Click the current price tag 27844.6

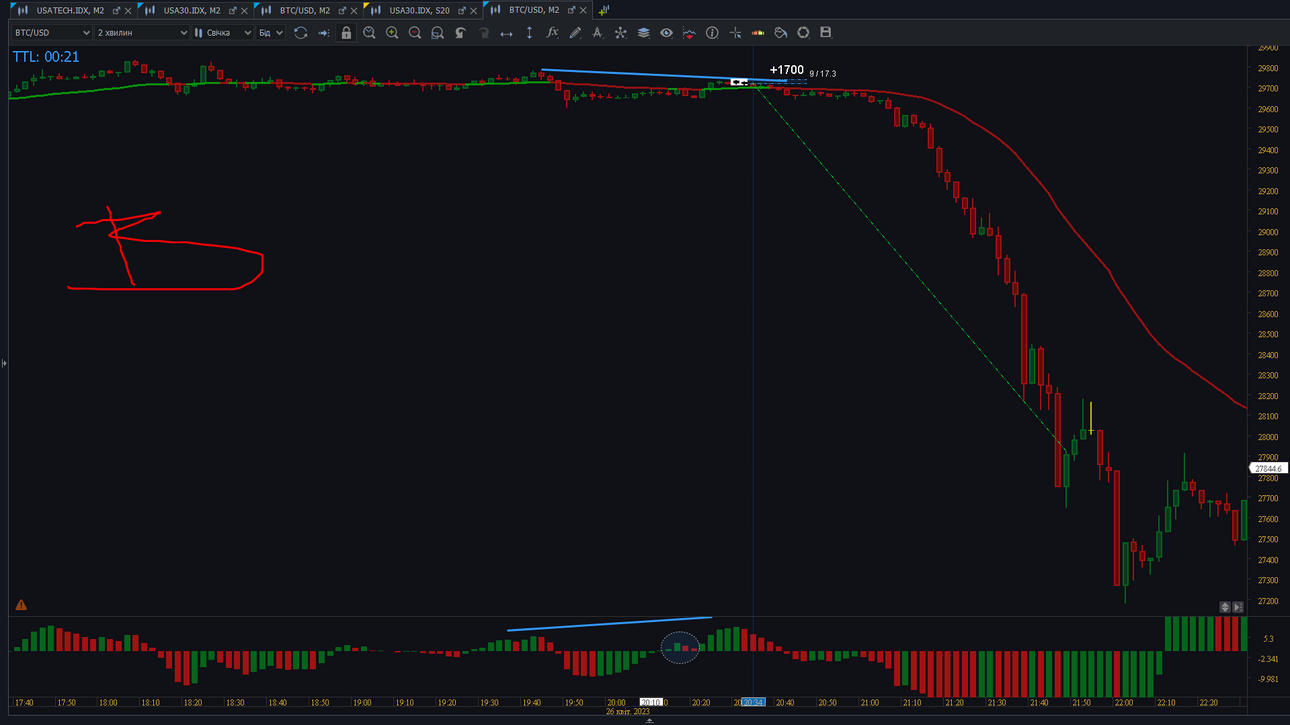1267,468
